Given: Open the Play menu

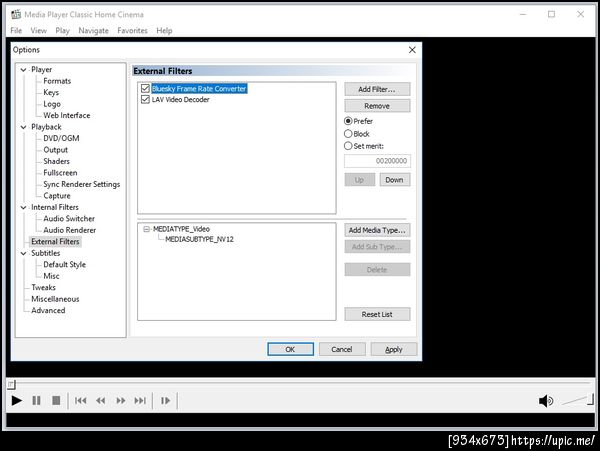Looking at the screenshot, I should tap(62, 31).
